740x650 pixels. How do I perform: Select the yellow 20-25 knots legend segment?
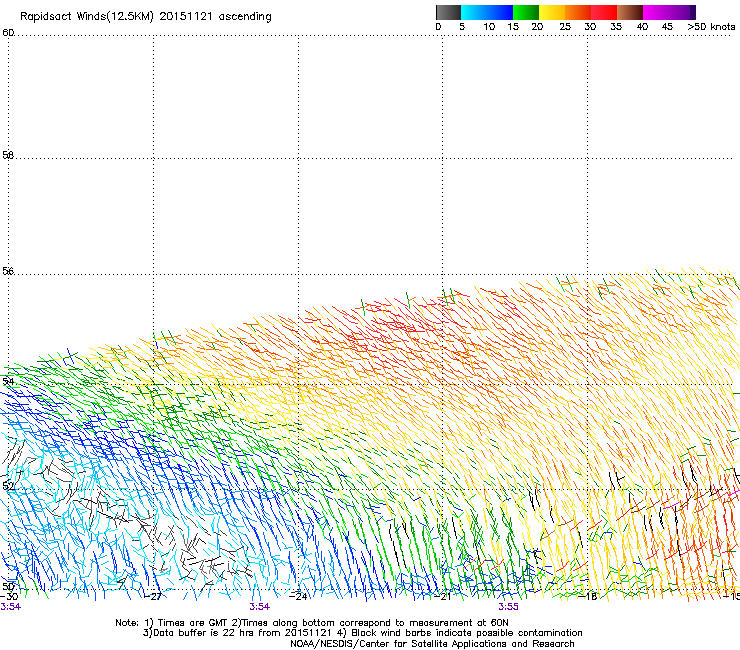click(x=552, y=12)
